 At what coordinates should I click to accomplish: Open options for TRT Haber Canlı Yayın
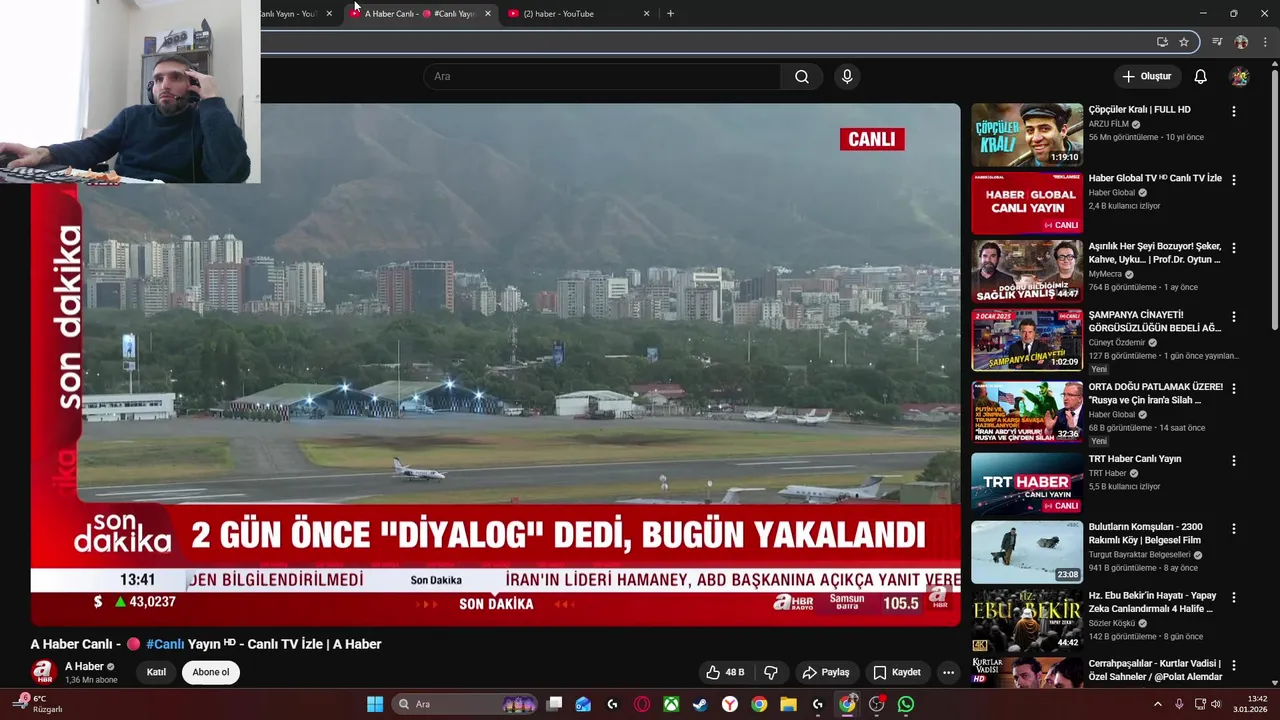point(1233,460)
